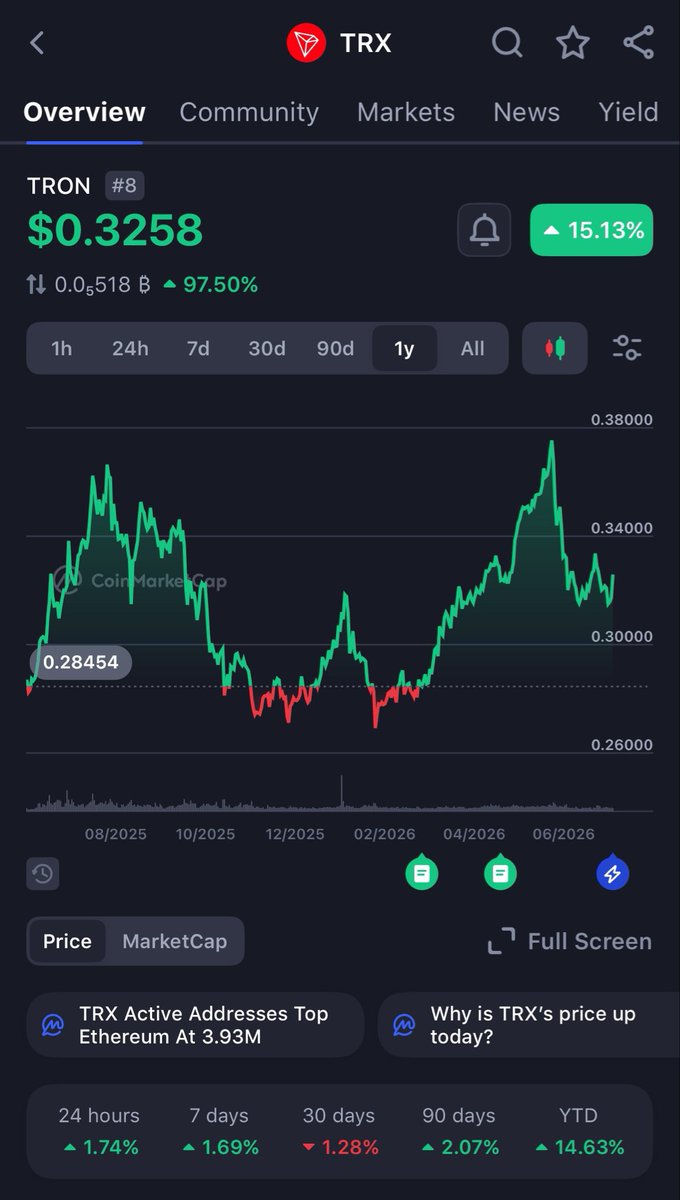Tap the red TRON logo icon
The width and height of the screenshot is (680, 1200).
click(306, 43)
